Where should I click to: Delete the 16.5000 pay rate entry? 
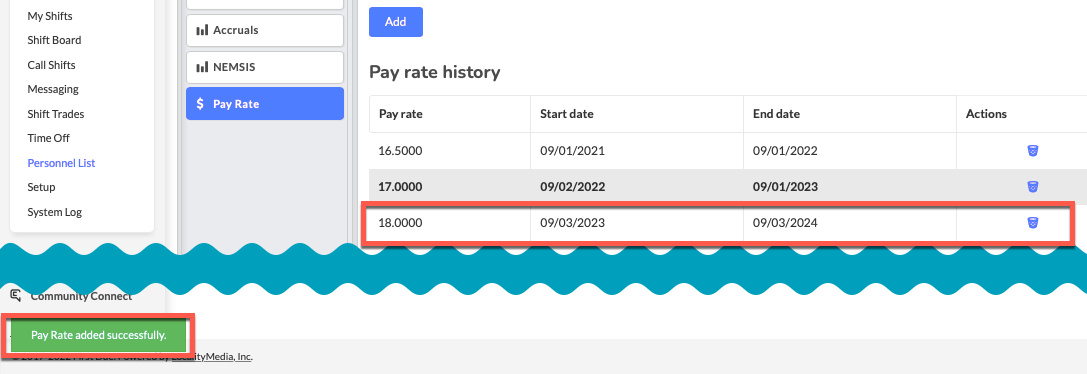1032,151
